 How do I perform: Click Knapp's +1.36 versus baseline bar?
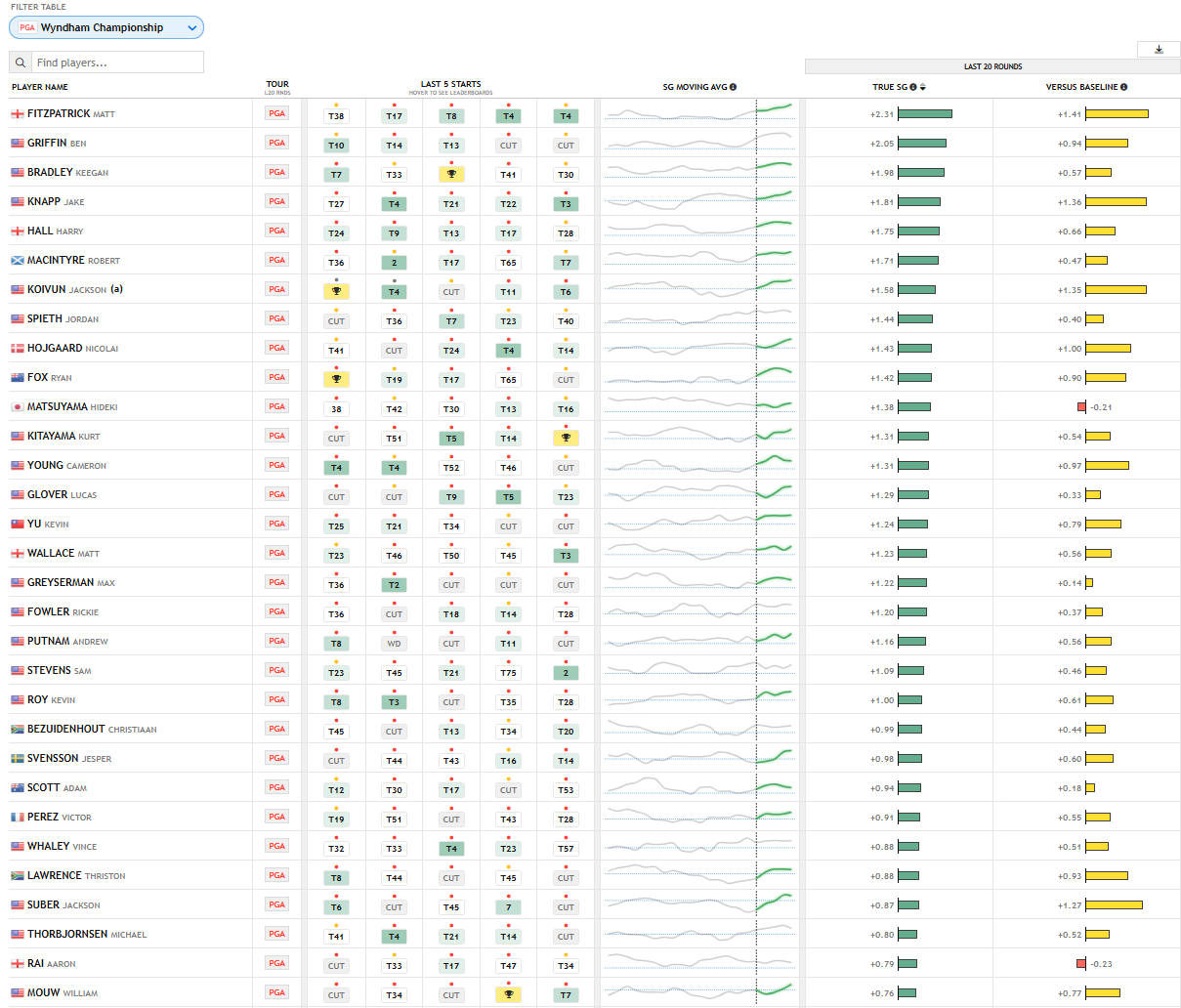click(1116, 202)
